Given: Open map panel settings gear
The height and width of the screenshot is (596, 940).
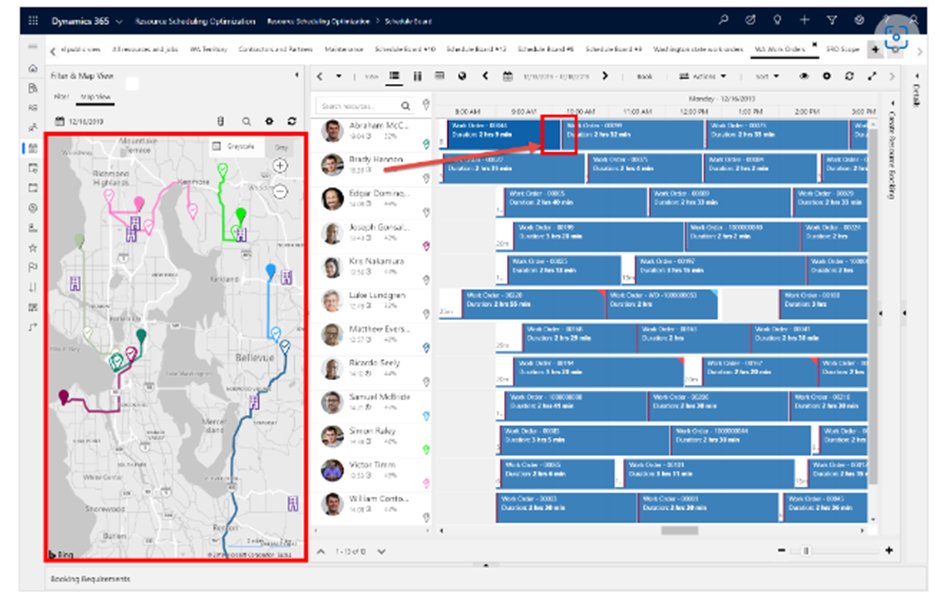Looking at the screenshot, I should pyautogui.click(x=269, y=122).
